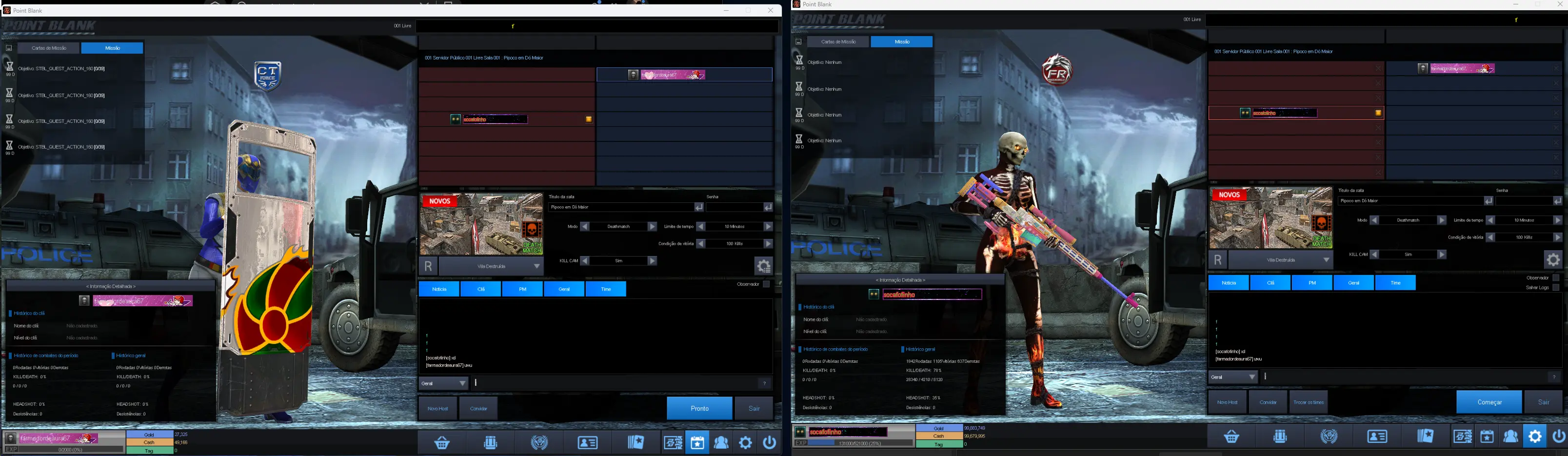This screenshot has height=456, width=1568.
Task: Open the settings gear in right window bottom bar
Action: pos(1535,436)
